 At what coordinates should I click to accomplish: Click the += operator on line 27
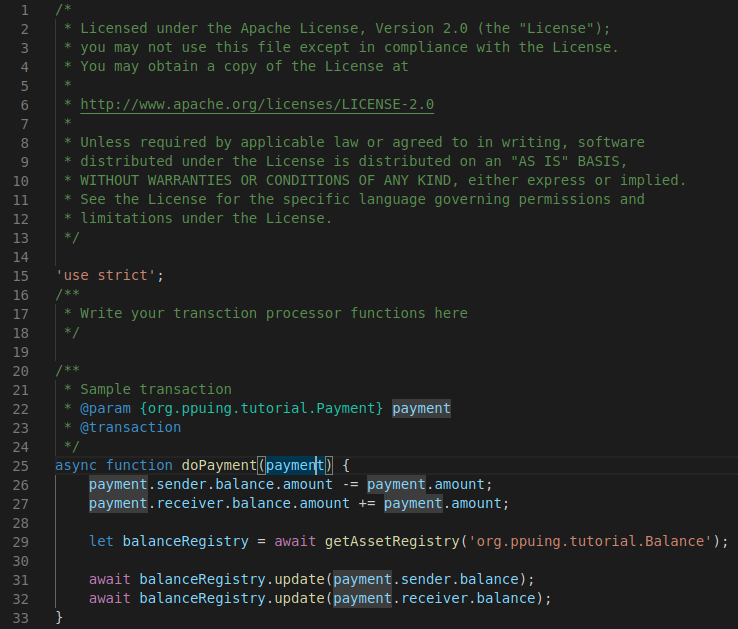367,504
